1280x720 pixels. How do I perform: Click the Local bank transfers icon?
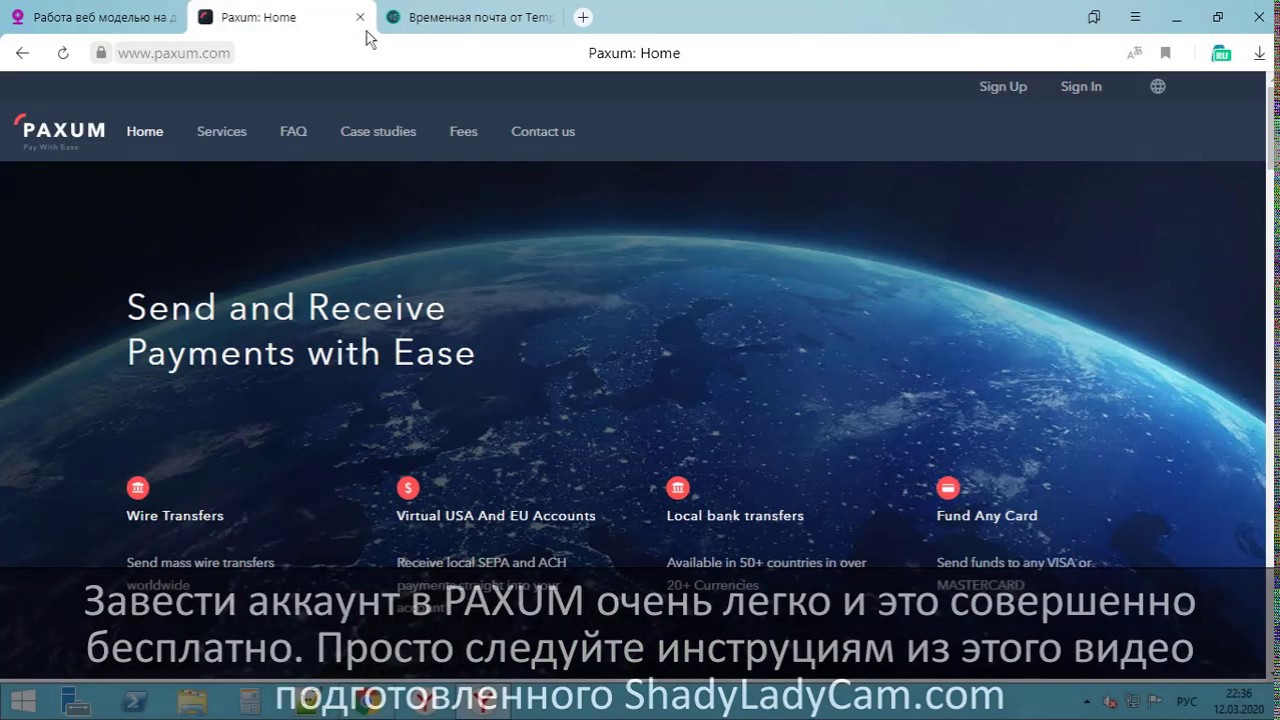coord(678,487)
